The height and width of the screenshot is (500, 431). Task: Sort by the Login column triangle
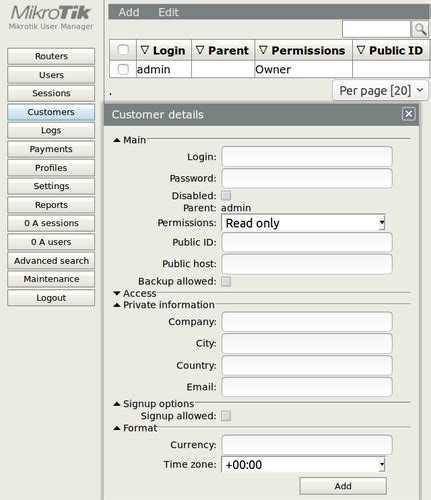pyautogui.click(x=145, y=50)
